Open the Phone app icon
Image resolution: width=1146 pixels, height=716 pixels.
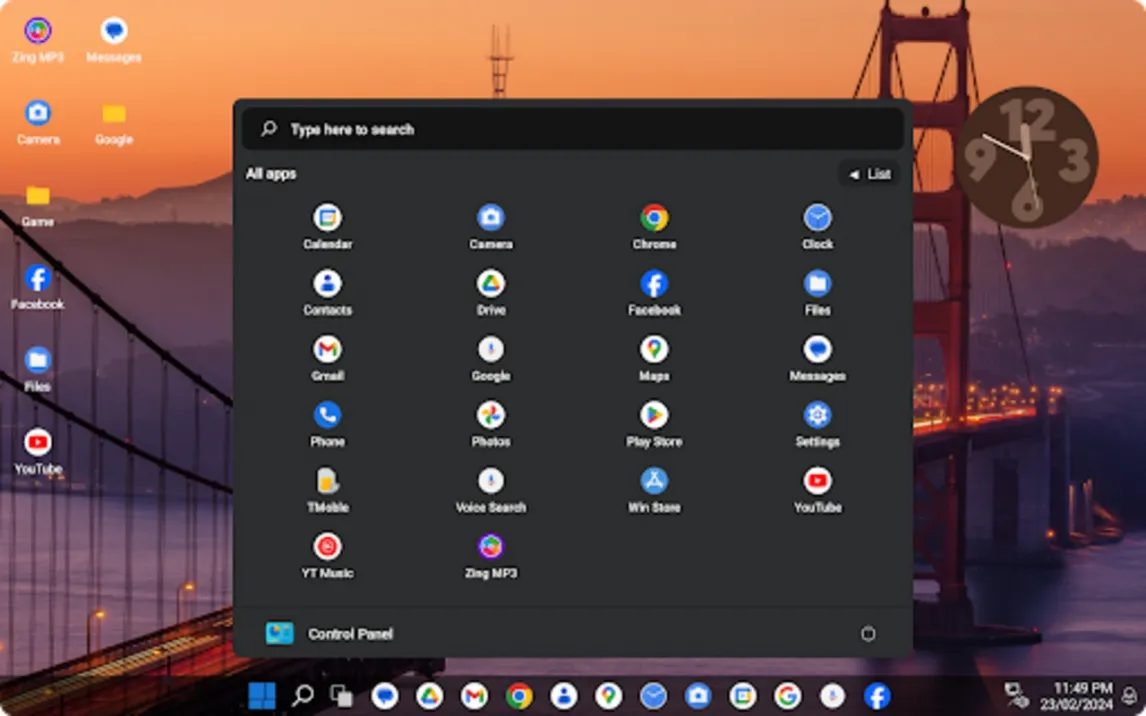pos(327,415)
